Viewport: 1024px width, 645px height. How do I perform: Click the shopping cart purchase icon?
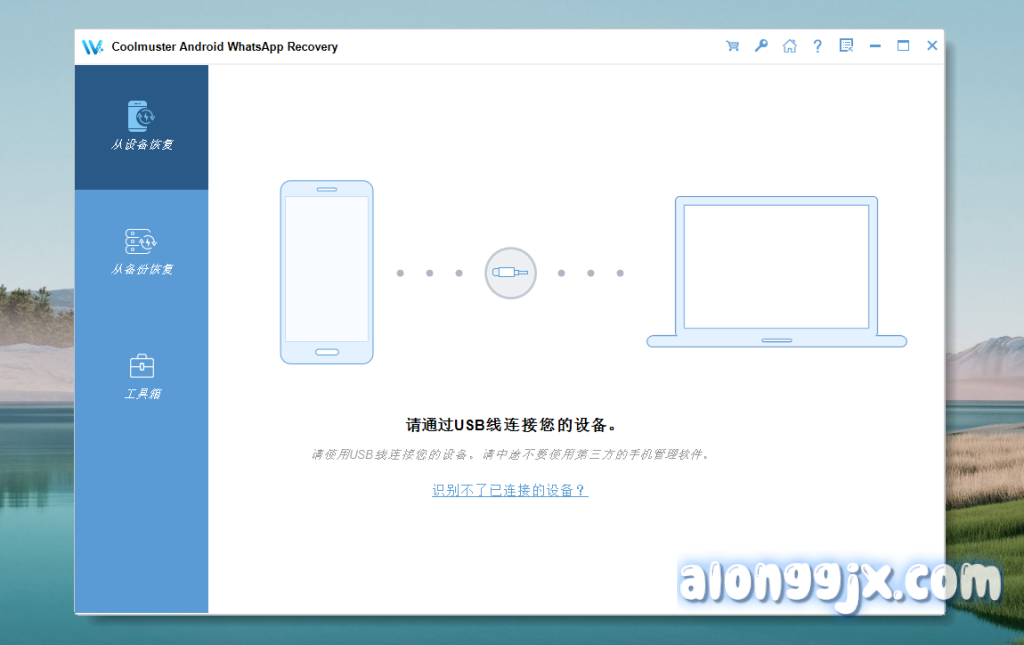click(732, 46)
